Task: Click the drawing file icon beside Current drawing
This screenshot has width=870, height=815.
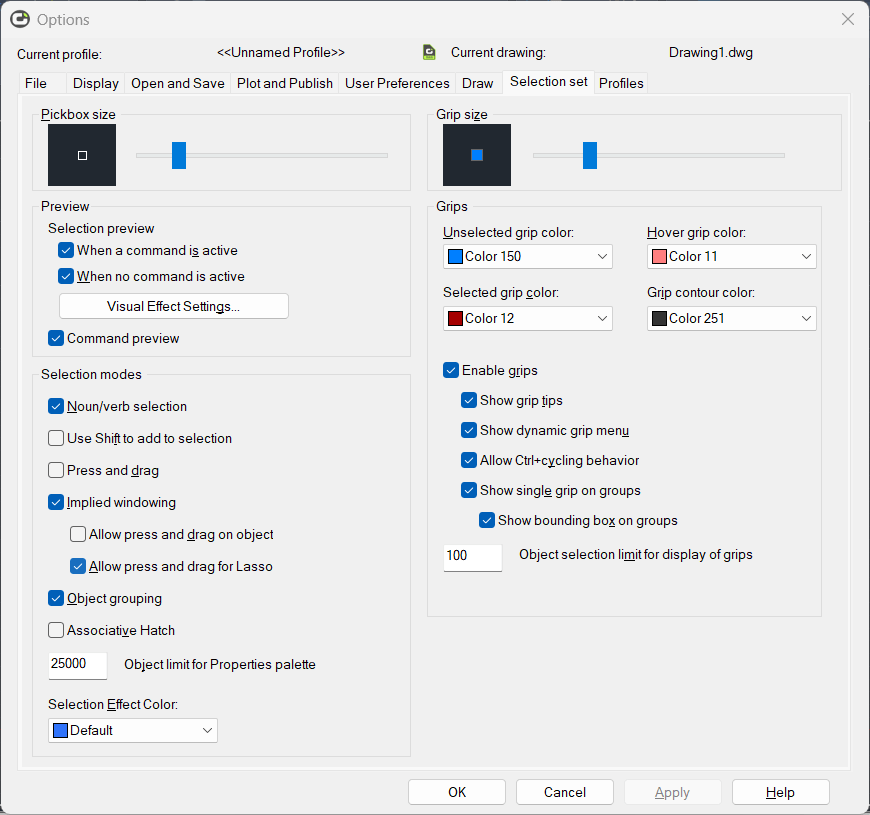Action: (x=429, y=52)
